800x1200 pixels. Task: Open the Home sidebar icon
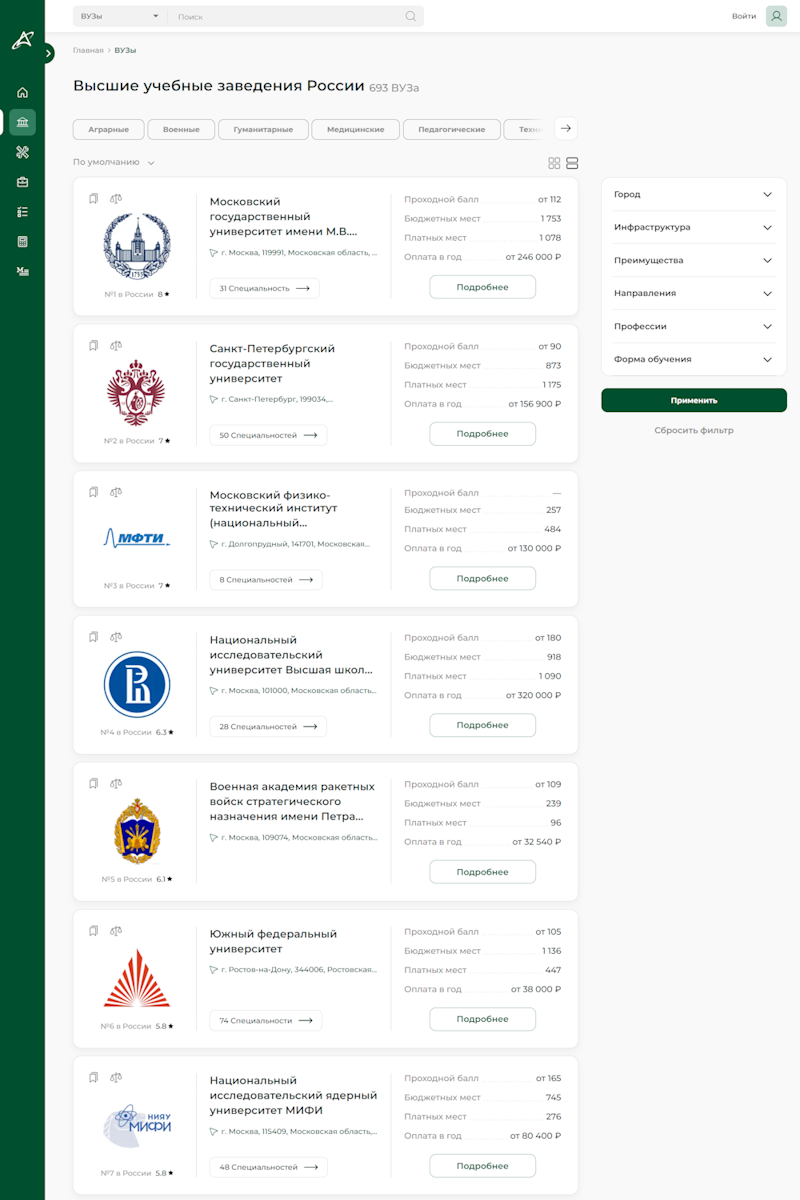(22, 93)
